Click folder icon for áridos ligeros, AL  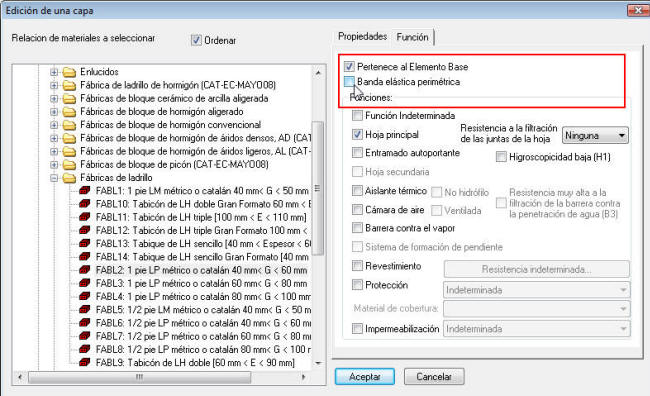[x=69, y=151]
